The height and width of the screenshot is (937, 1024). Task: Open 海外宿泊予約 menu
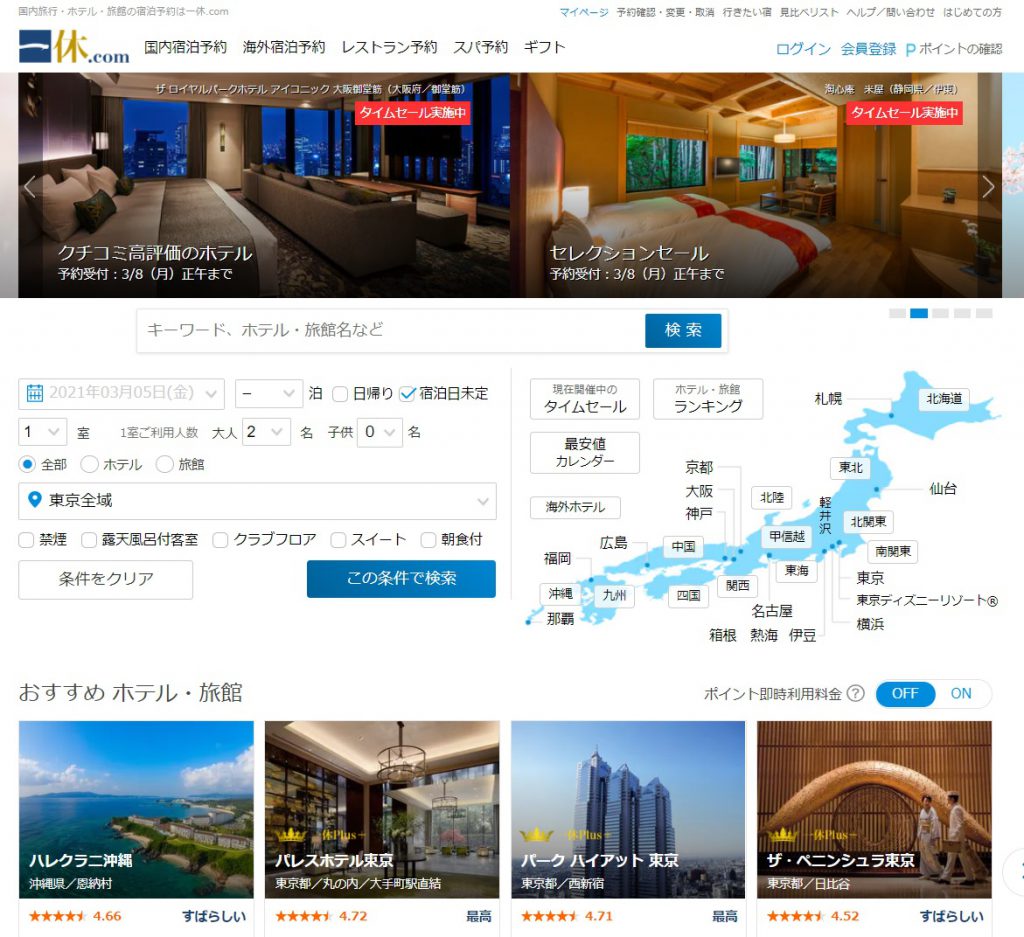284,47
